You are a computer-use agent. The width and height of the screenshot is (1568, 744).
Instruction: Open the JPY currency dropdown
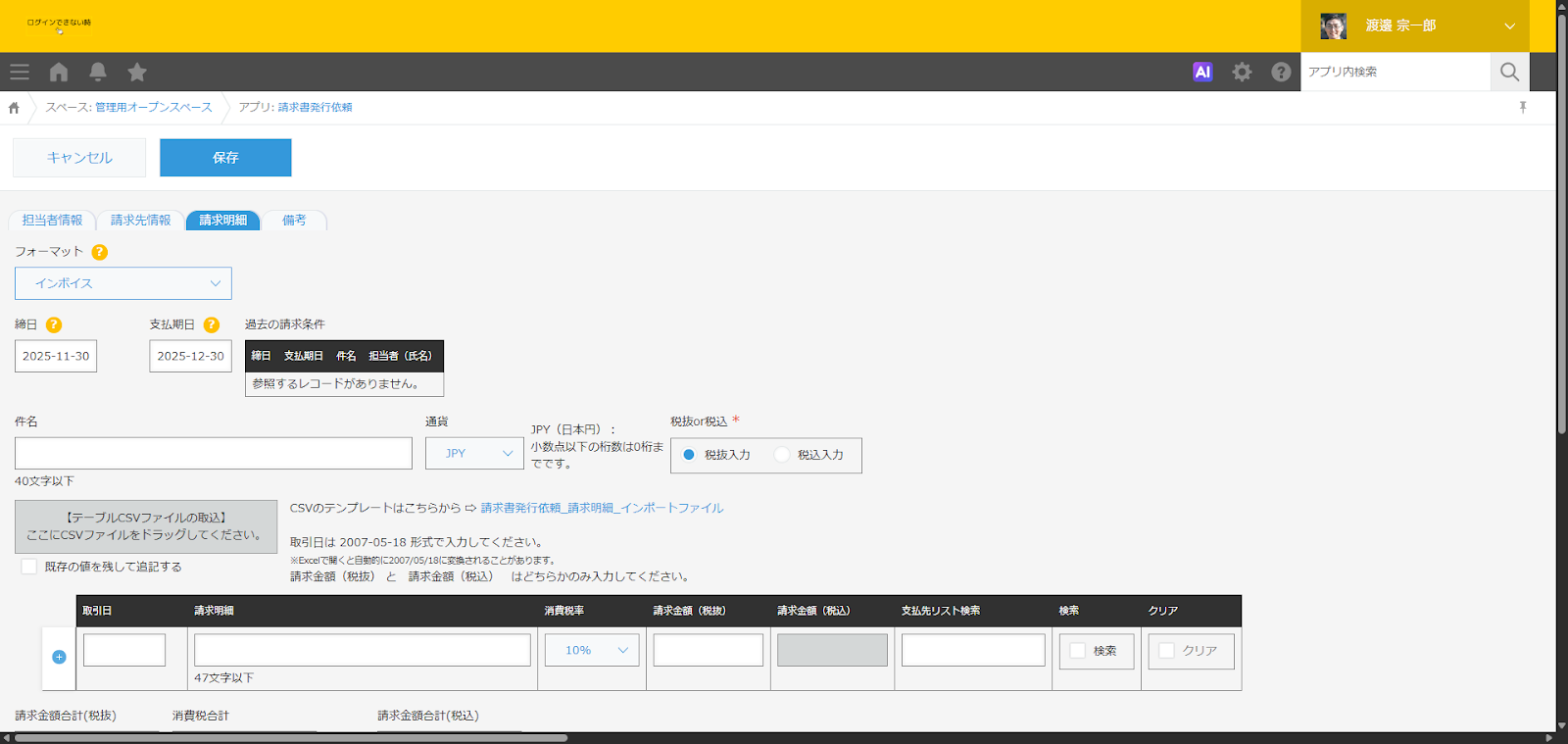(x=474, y=453)
